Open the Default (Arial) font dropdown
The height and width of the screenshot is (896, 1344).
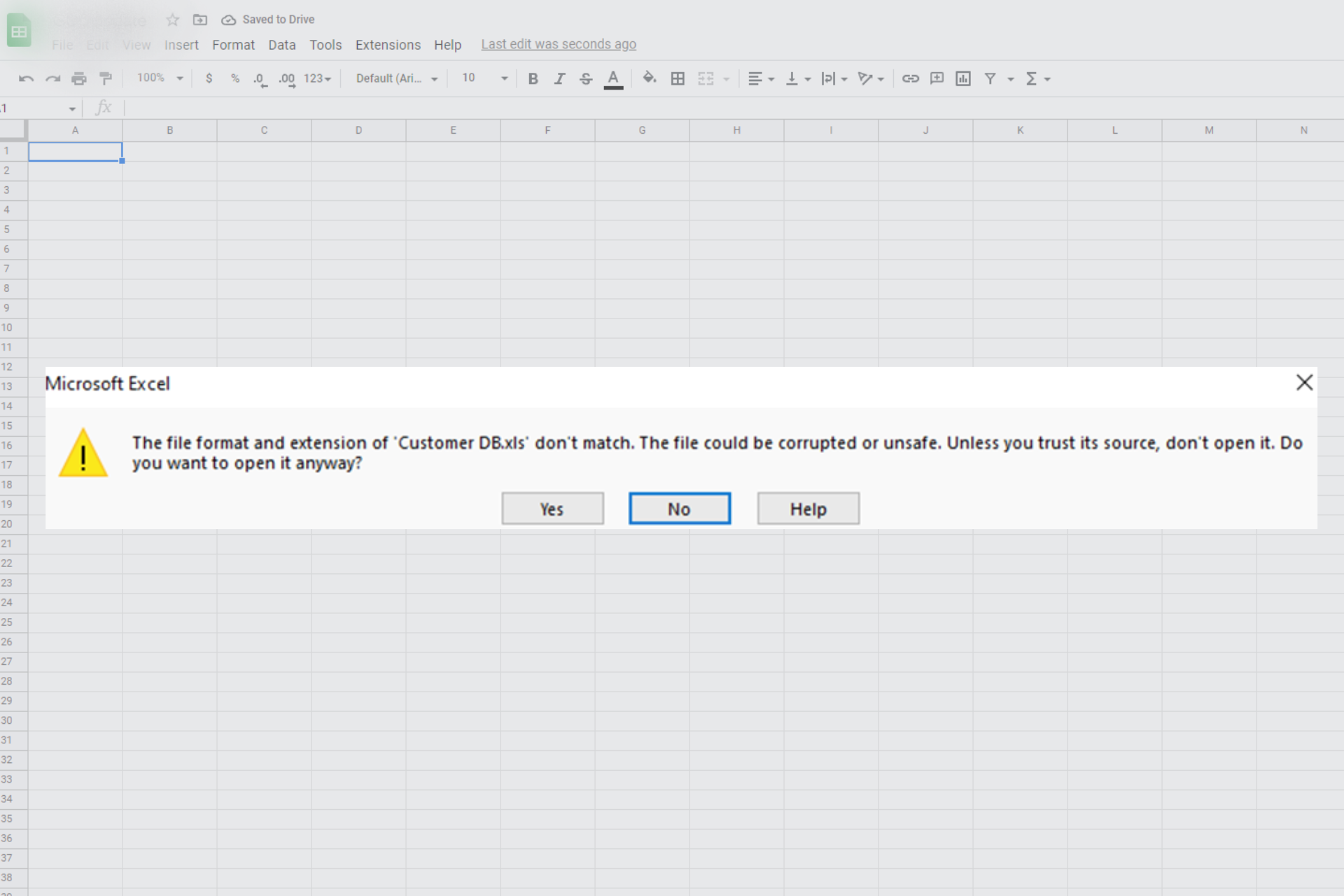pos(396,78)
